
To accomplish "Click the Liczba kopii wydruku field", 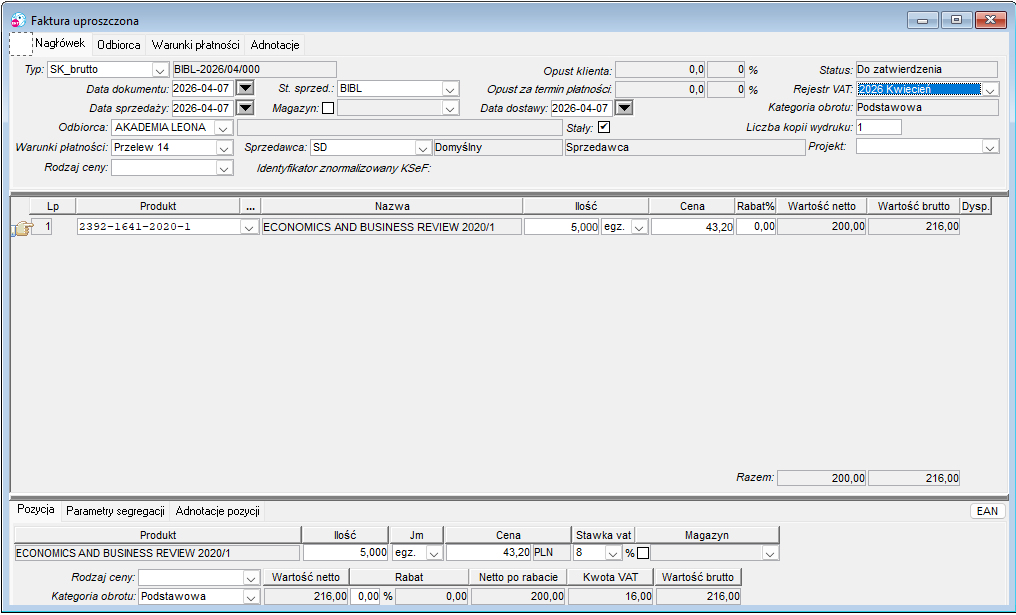I will 879,127.
